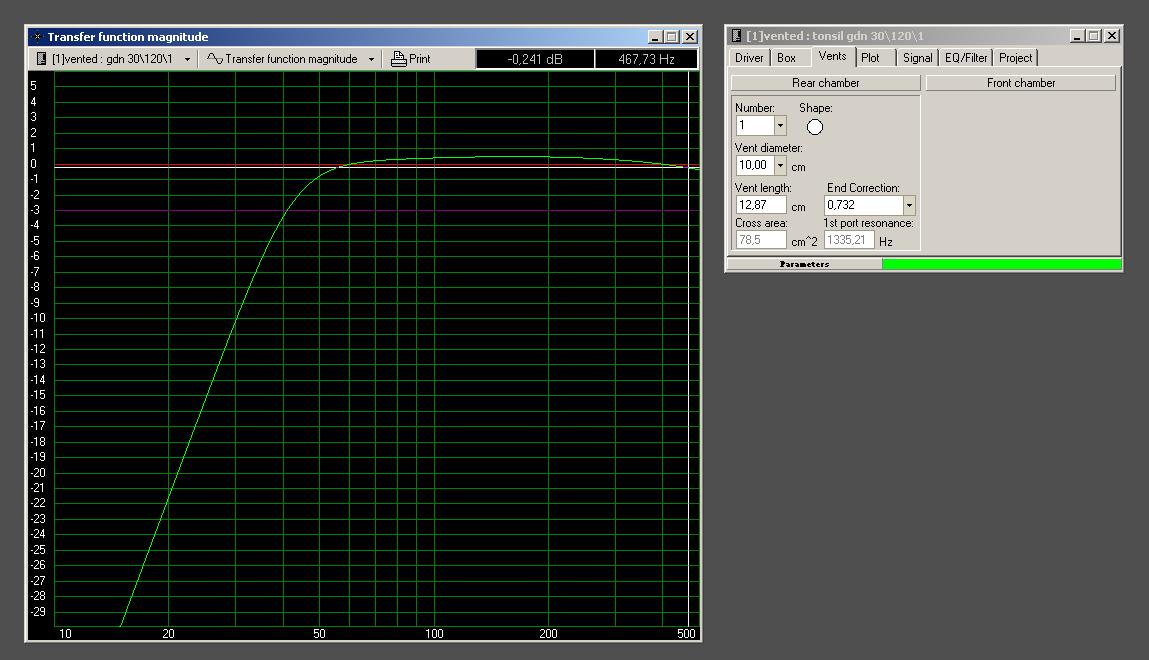Click the round vent shape icon
1149x660 pixels.
click(814, 127)
